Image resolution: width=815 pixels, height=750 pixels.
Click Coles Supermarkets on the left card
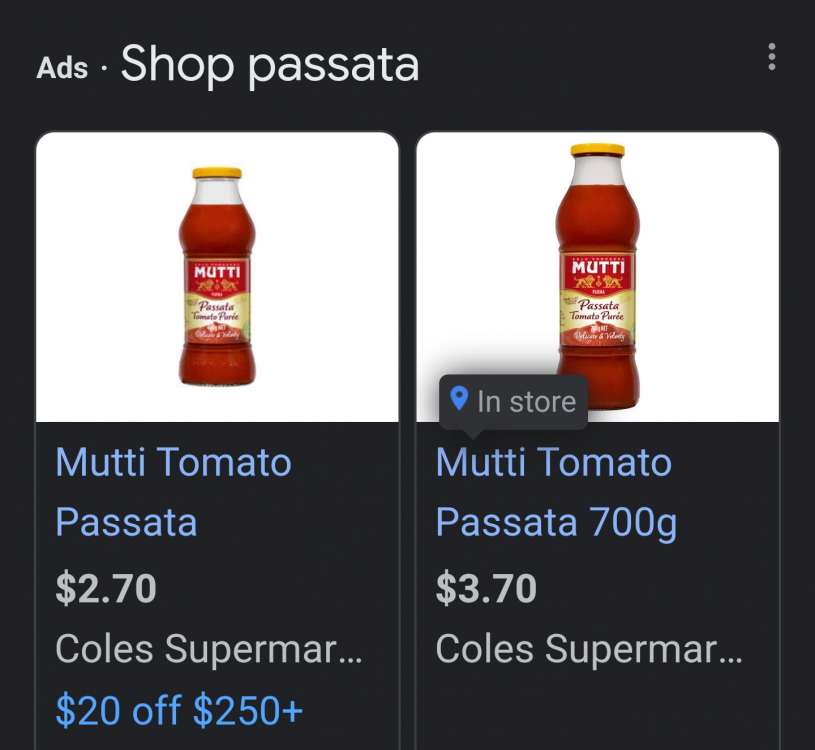(209, 649)
